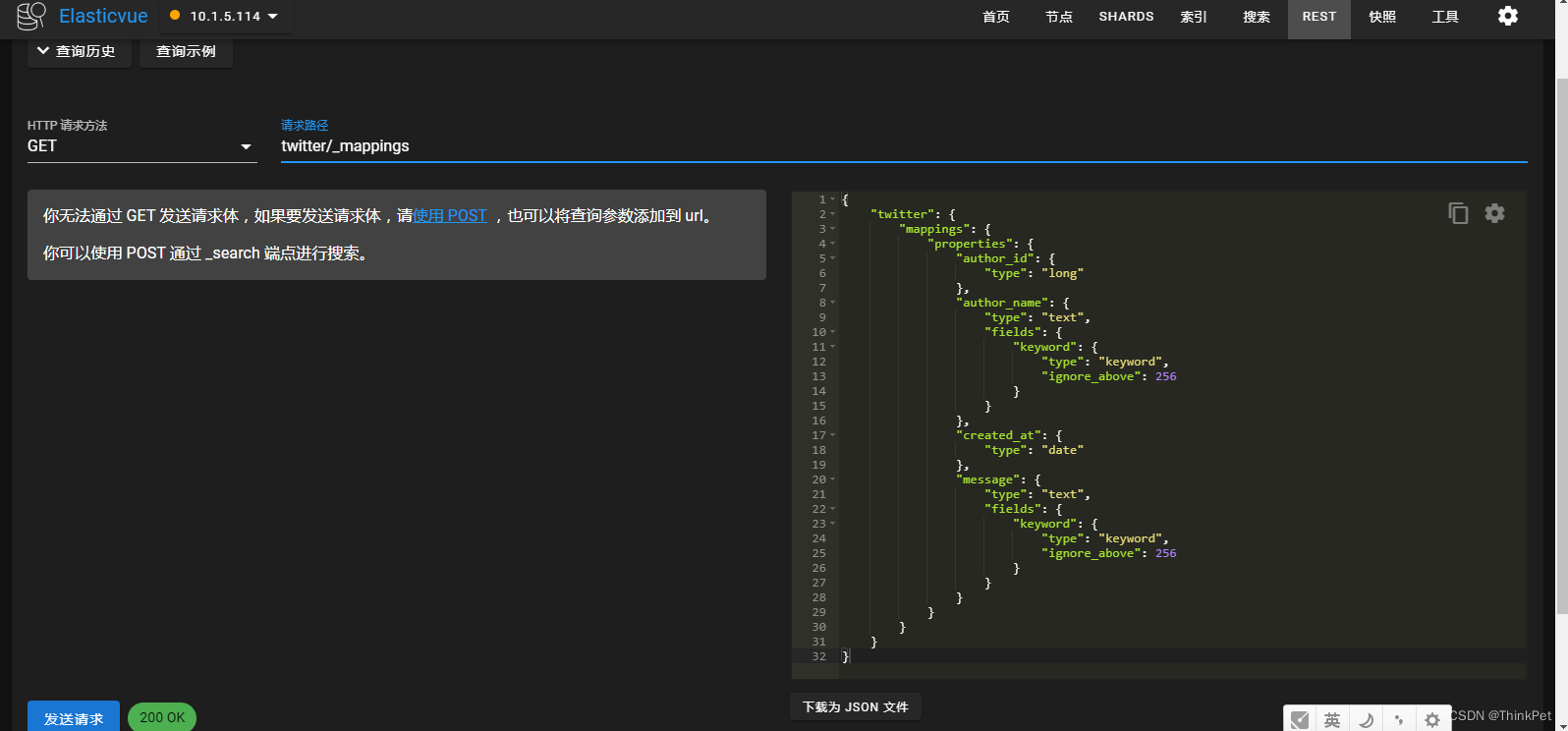This screenshot has height=731, width=1568.
Task: Collapse the "fields" fold at line 10
Action: tap(833, 332)
